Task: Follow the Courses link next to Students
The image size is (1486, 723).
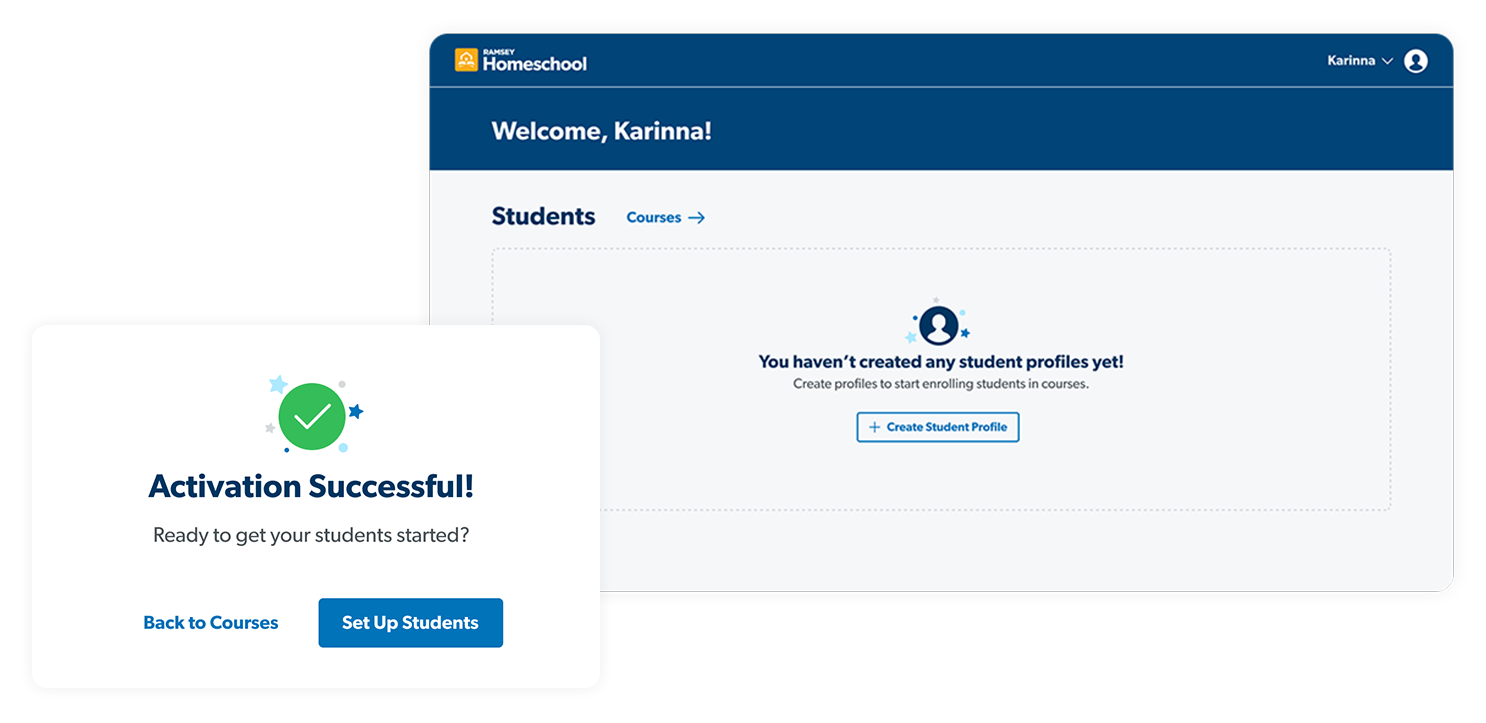Action: (654, 217)
